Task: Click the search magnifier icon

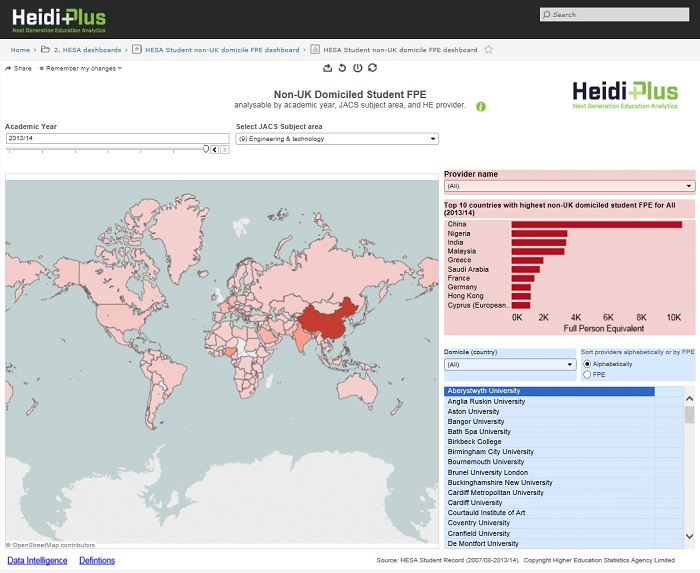Action: pos(546,15)
